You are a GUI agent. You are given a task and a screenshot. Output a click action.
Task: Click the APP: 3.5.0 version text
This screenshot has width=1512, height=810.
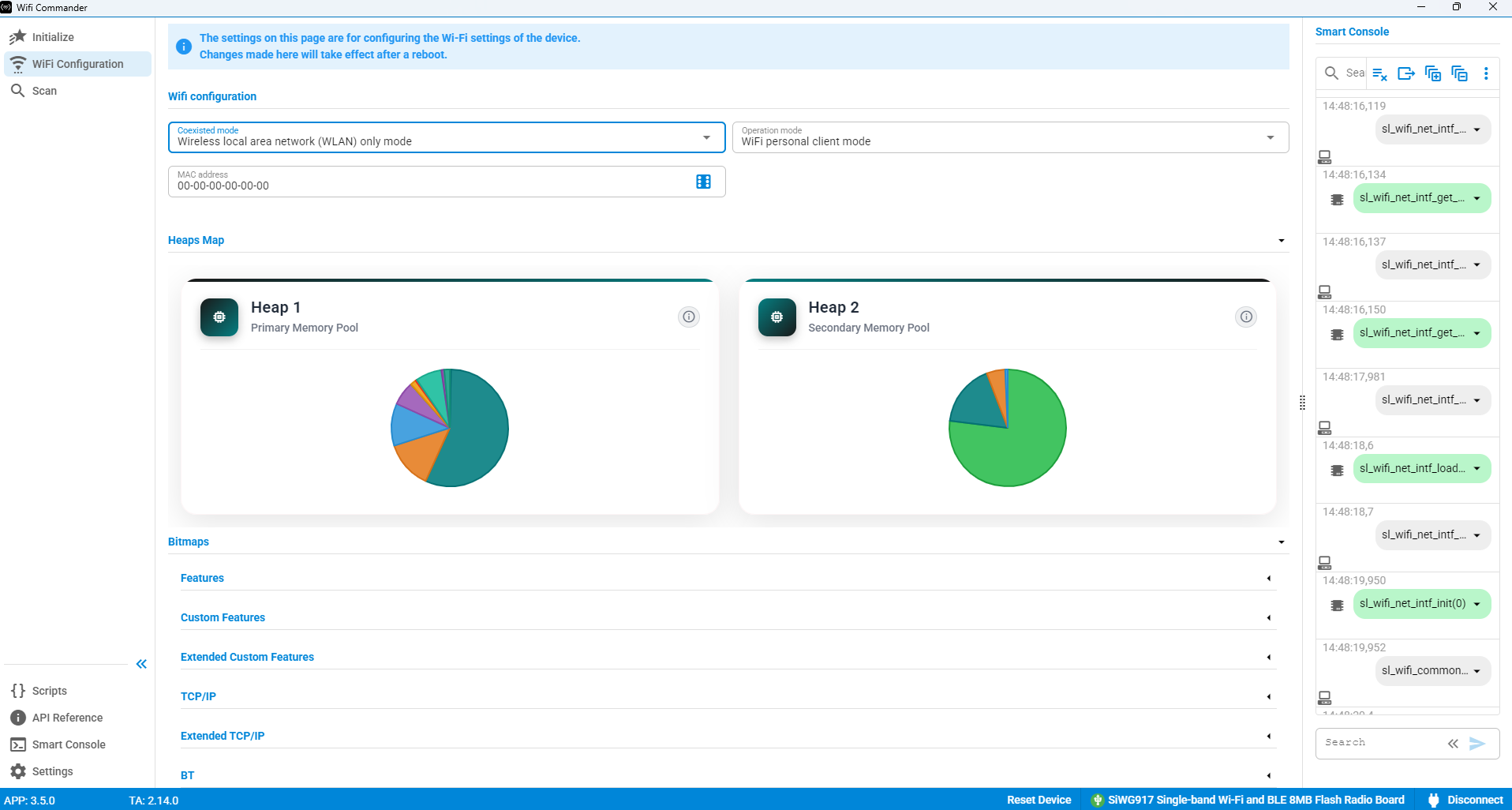pos(29,800)
